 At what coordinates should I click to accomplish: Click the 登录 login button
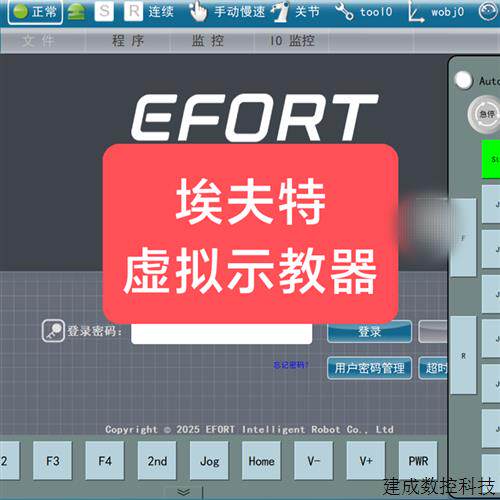369,332
